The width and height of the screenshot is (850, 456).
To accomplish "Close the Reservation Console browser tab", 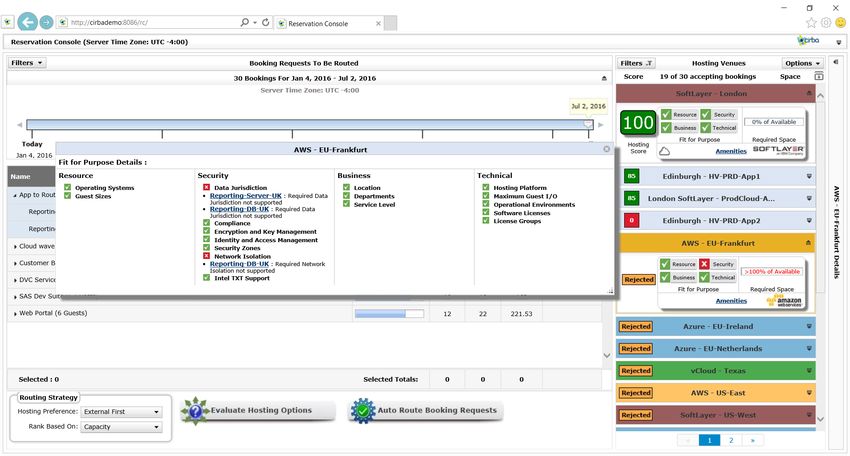I will (378, 23).
